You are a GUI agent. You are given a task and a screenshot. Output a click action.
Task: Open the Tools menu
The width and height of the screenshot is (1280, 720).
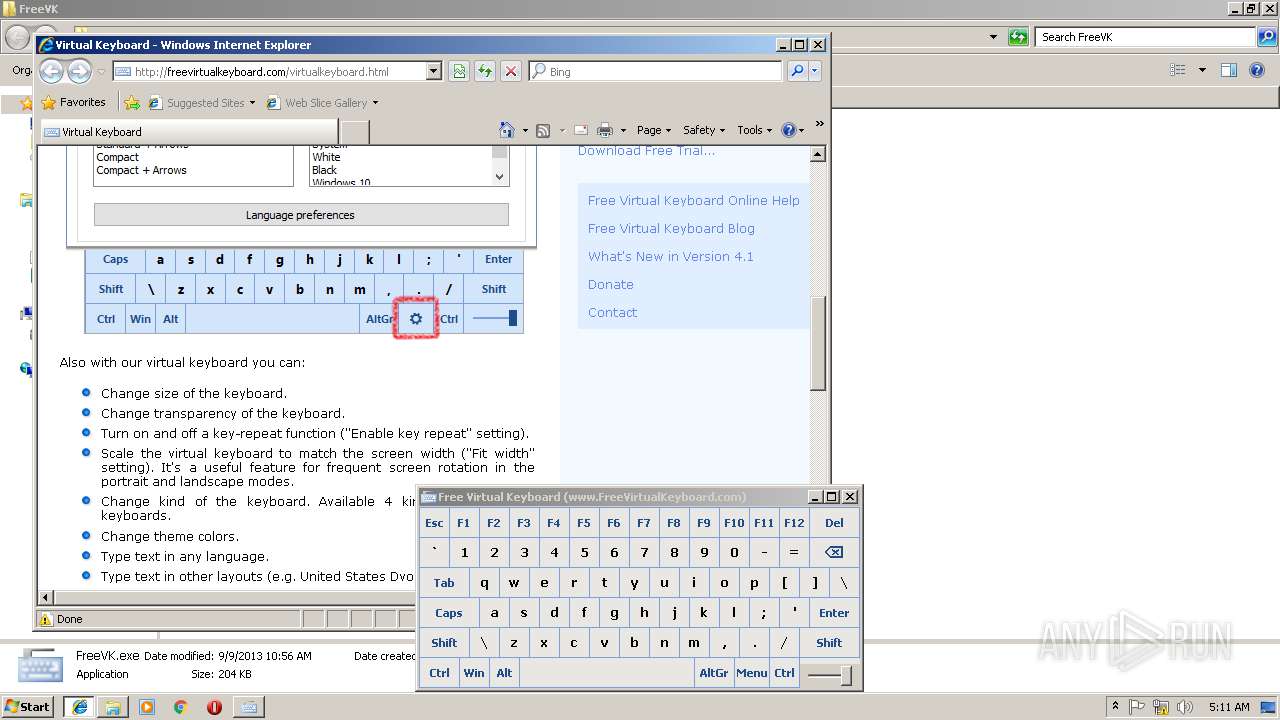[x=755, y=130]
